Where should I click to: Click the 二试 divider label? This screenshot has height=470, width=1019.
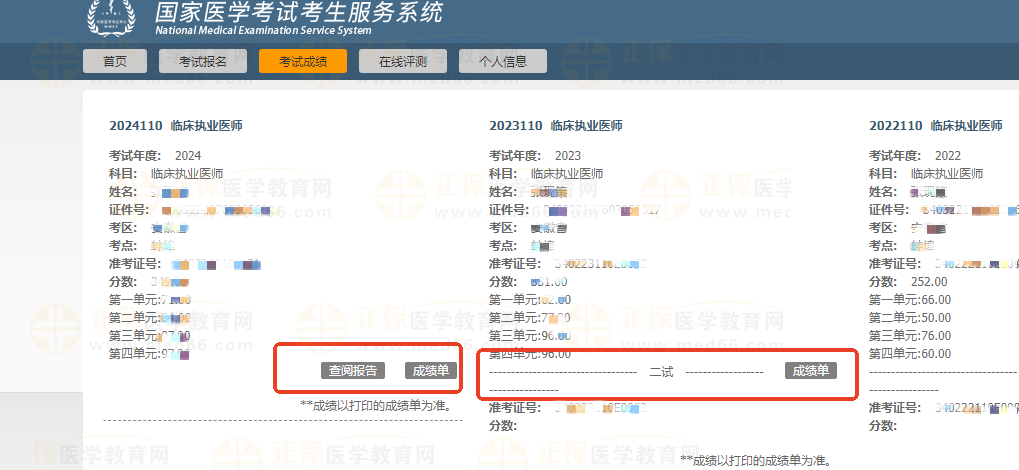661,372
